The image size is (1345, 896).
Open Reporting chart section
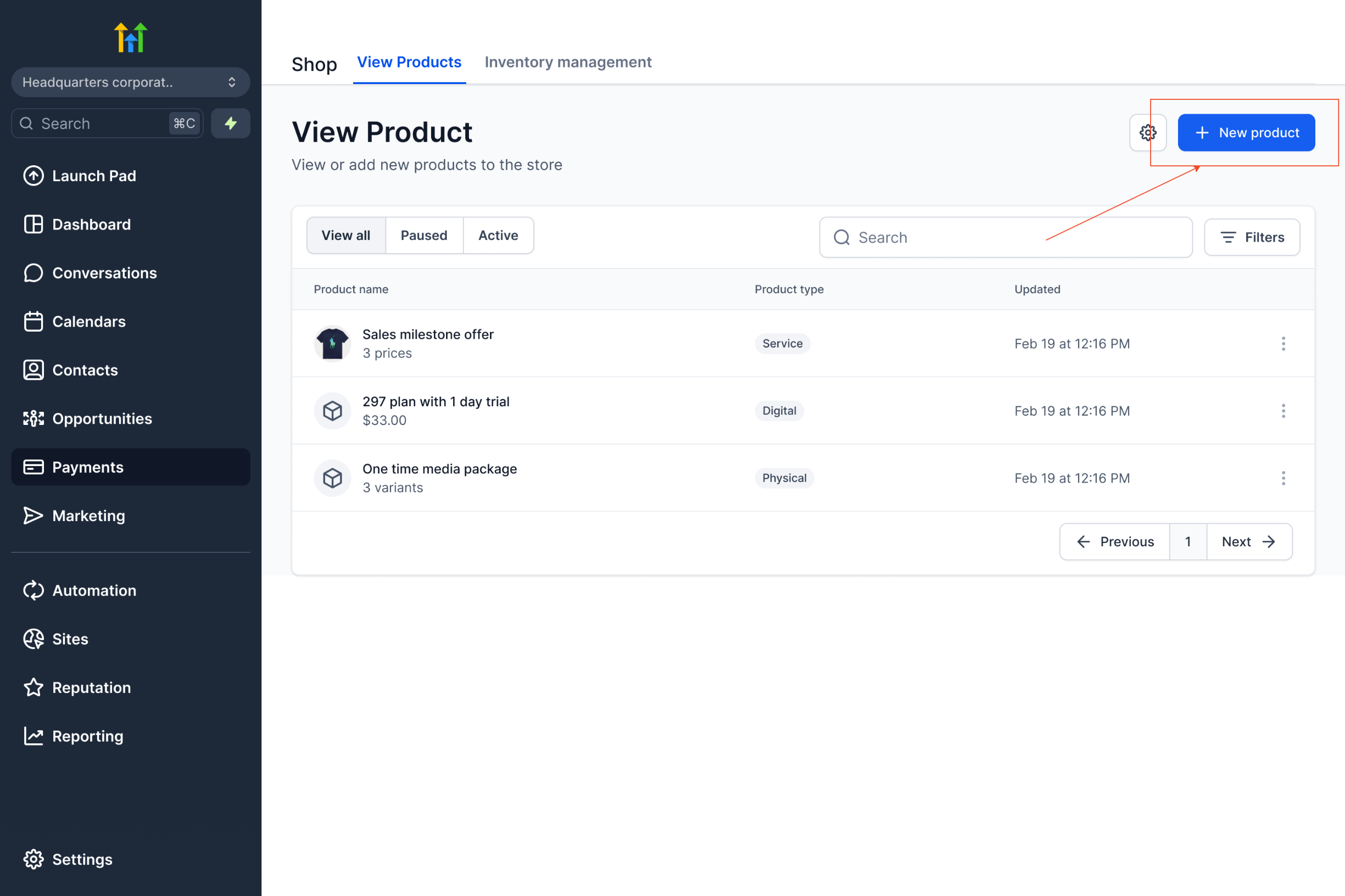tap(87, 736)
